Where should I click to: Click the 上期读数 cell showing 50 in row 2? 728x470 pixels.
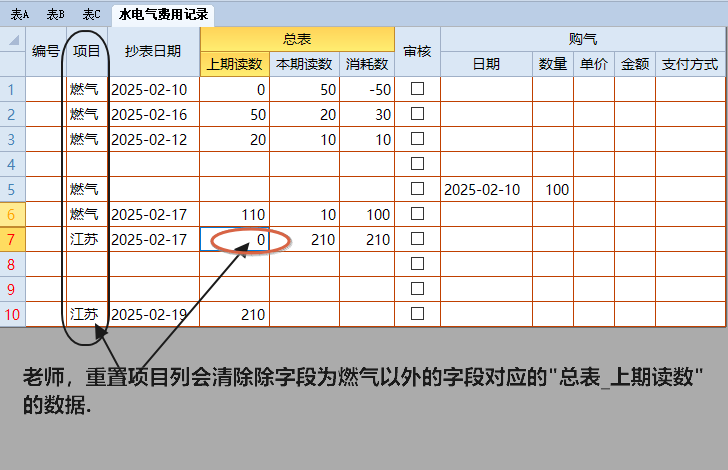point(234,114)
